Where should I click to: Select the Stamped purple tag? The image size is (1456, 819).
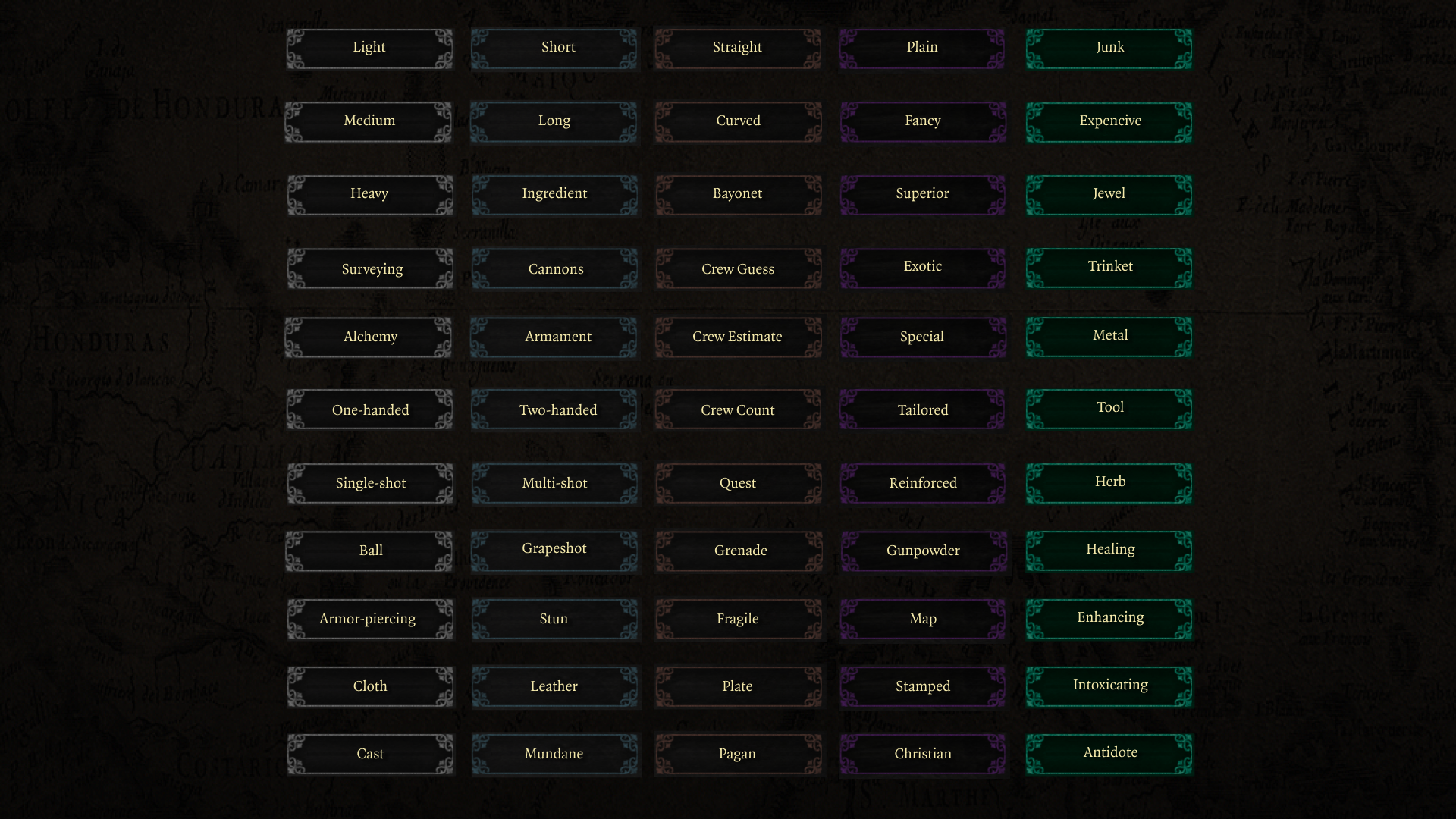click(x=923, y=687)
